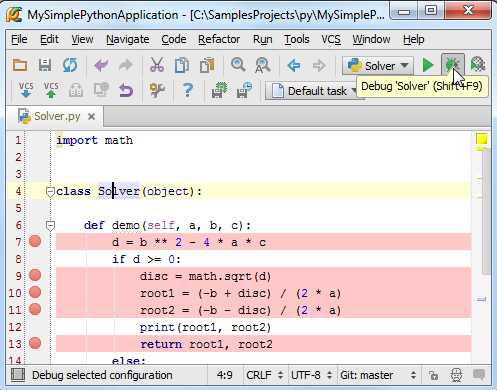Click the VCS Update Project icon

26,90
